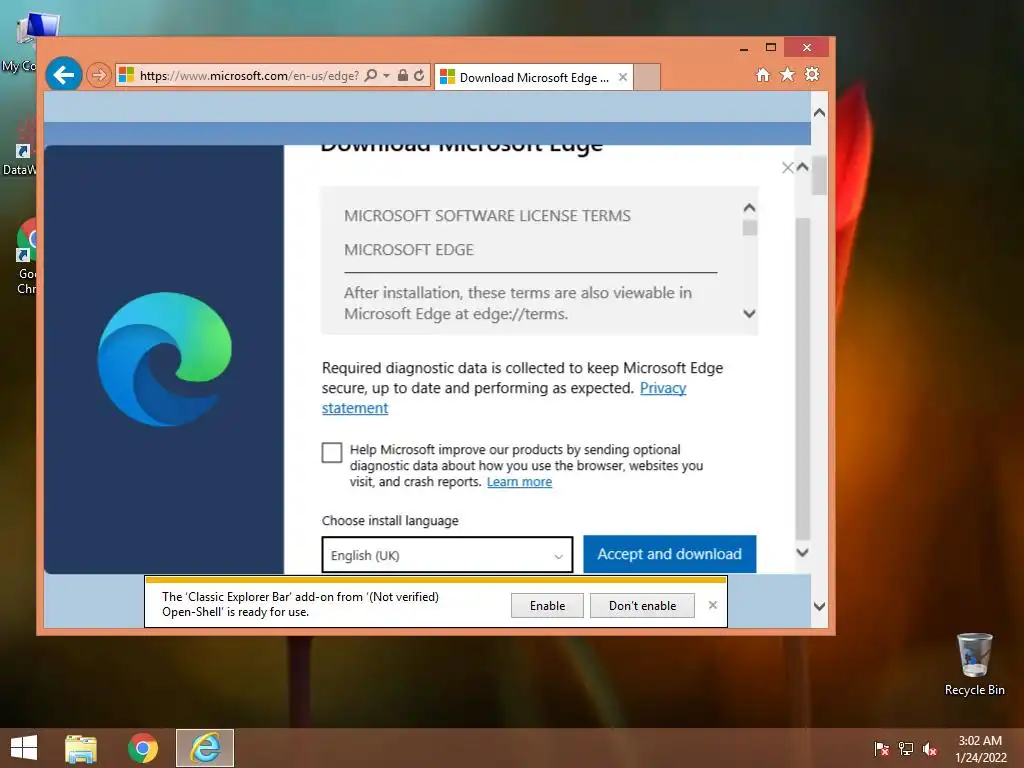Click the network tray icon
The height and width of the screenshot is (768, 1024).
click(x=906, y=749)
